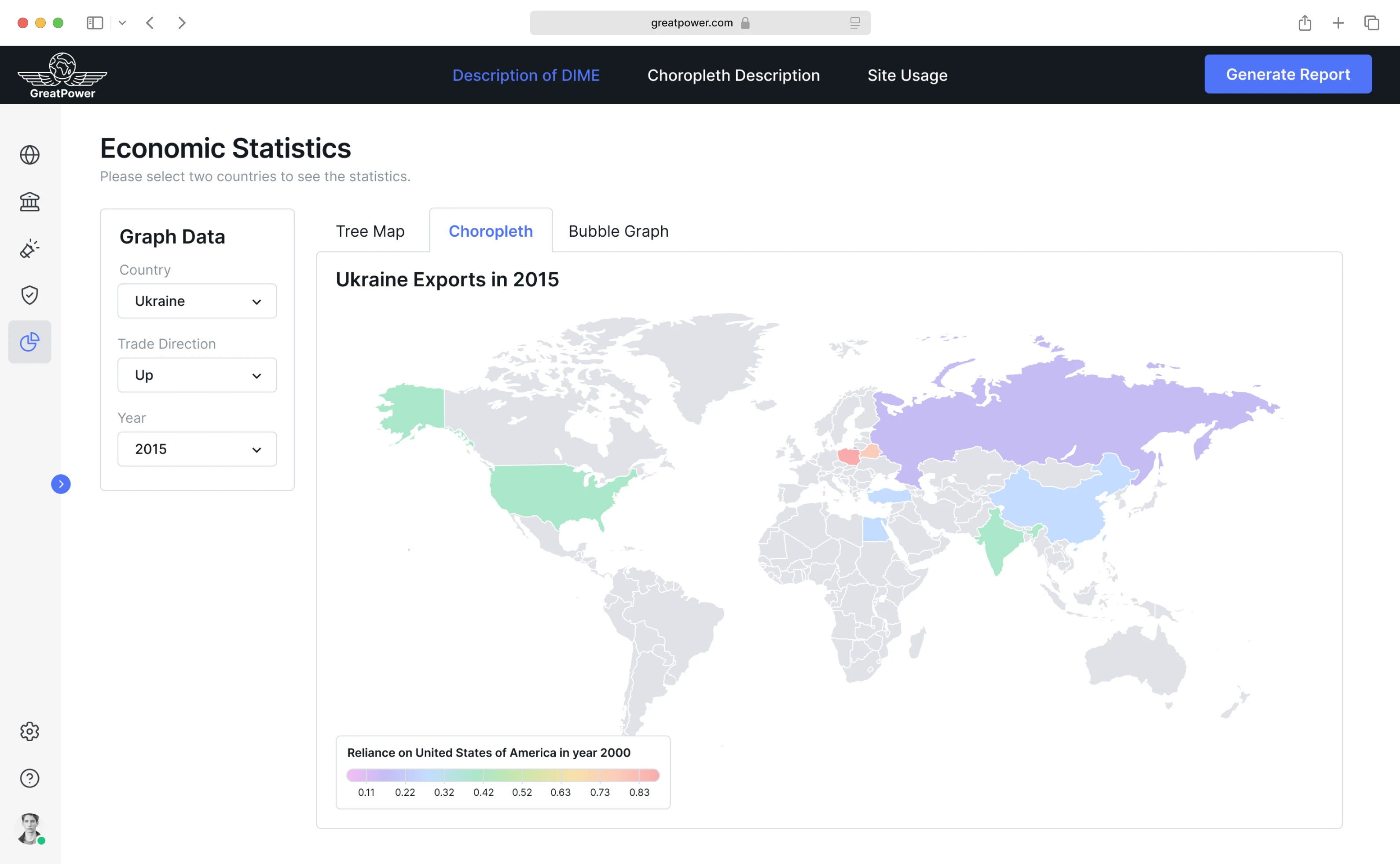This screenshot has width=1400, height=864.
Task: Open the shield checkmark sidebar icon
Action: tap(30, 295)
